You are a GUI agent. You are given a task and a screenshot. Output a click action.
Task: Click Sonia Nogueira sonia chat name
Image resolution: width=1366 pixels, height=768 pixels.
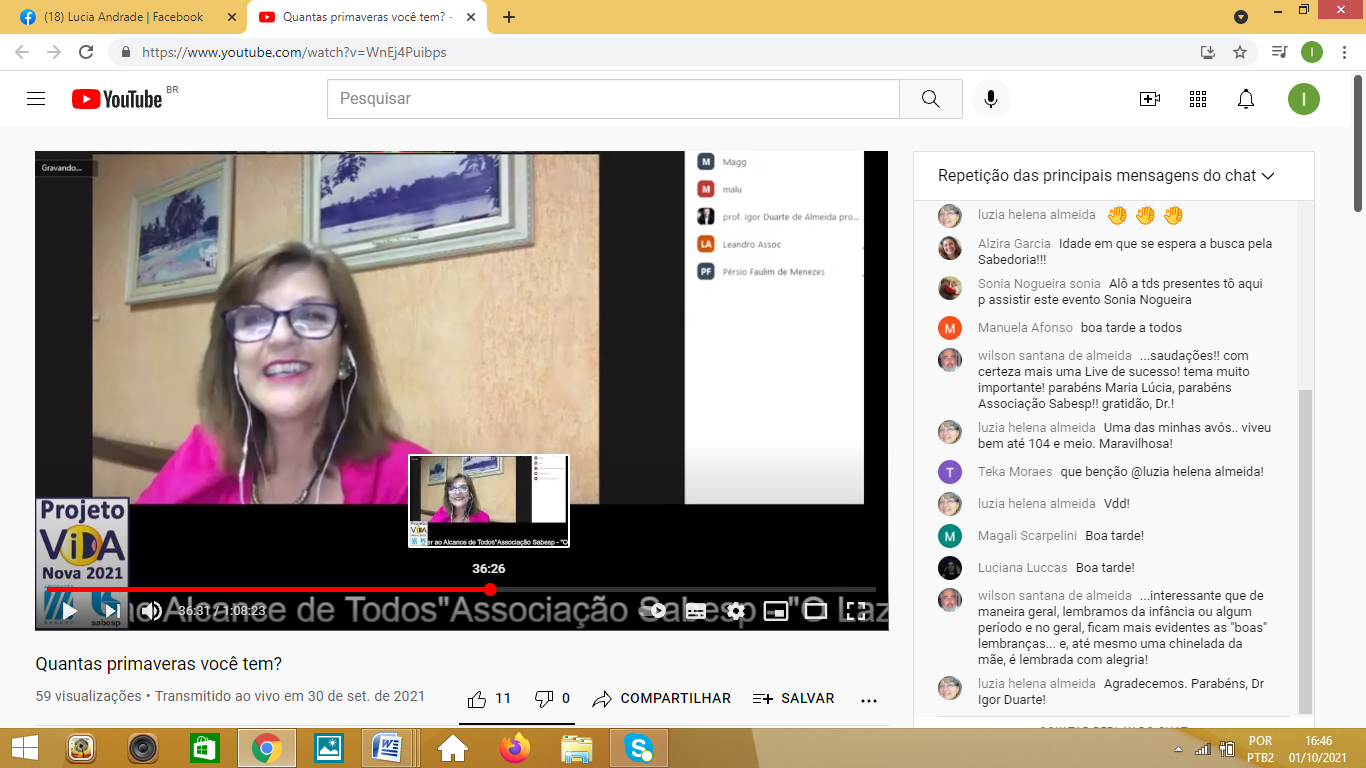coord(1039,284)
